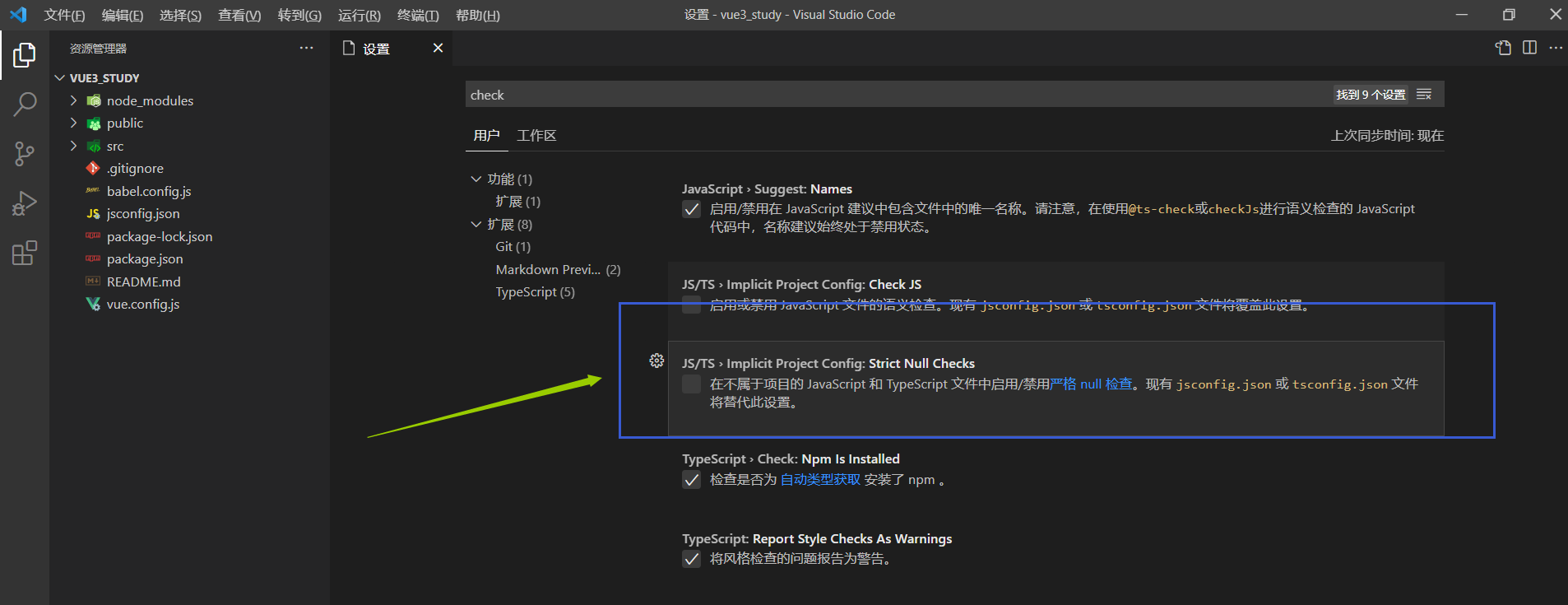The image size is (1568, 605).
Task: Click the VS Code logo icon
Action: (x=18, y=15)
